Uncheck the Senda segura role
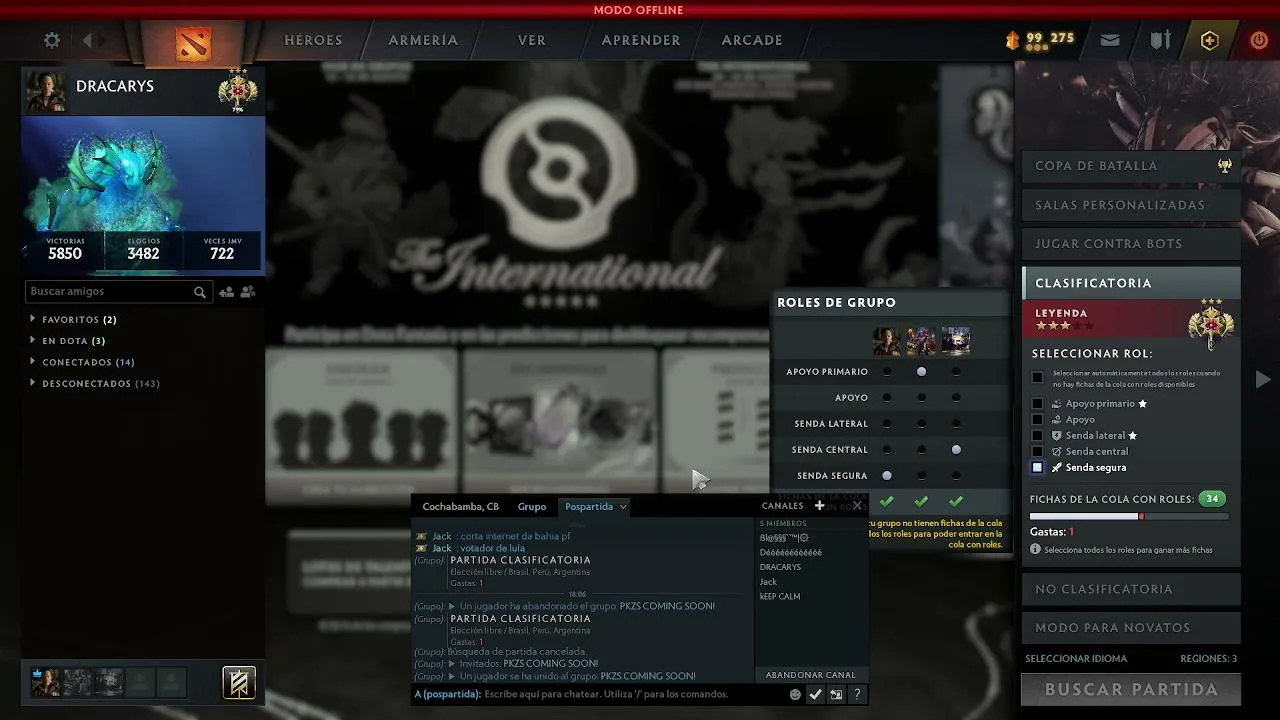 click(1037, 468)
